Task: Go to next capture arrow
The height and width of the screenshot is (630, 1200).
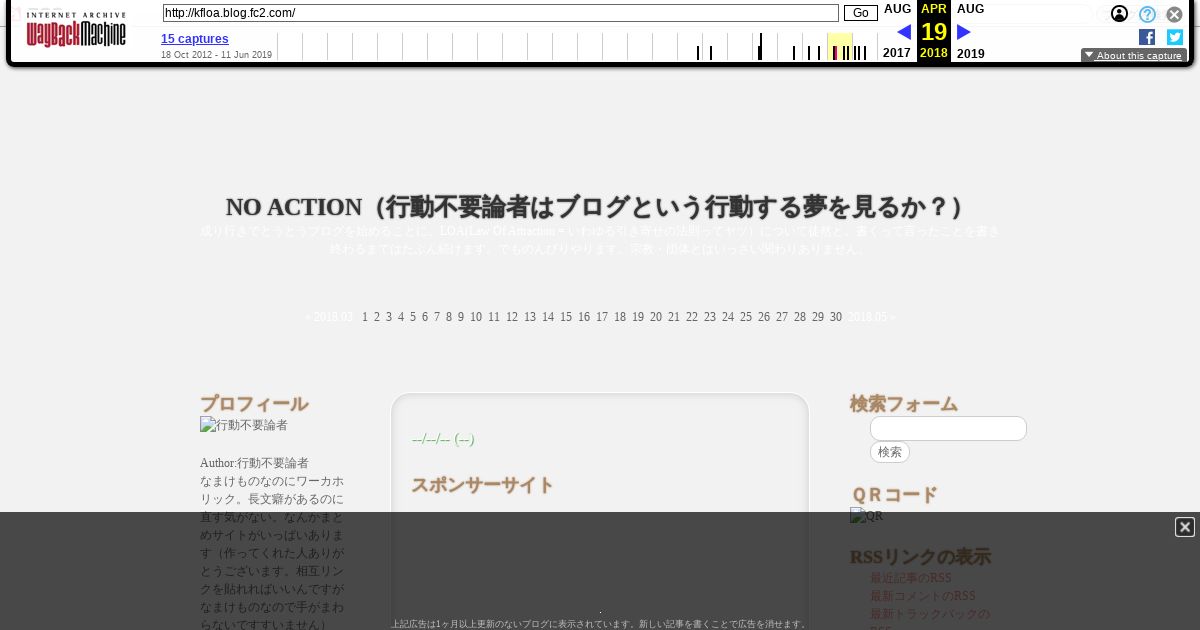Action: [x=964, y=32]
